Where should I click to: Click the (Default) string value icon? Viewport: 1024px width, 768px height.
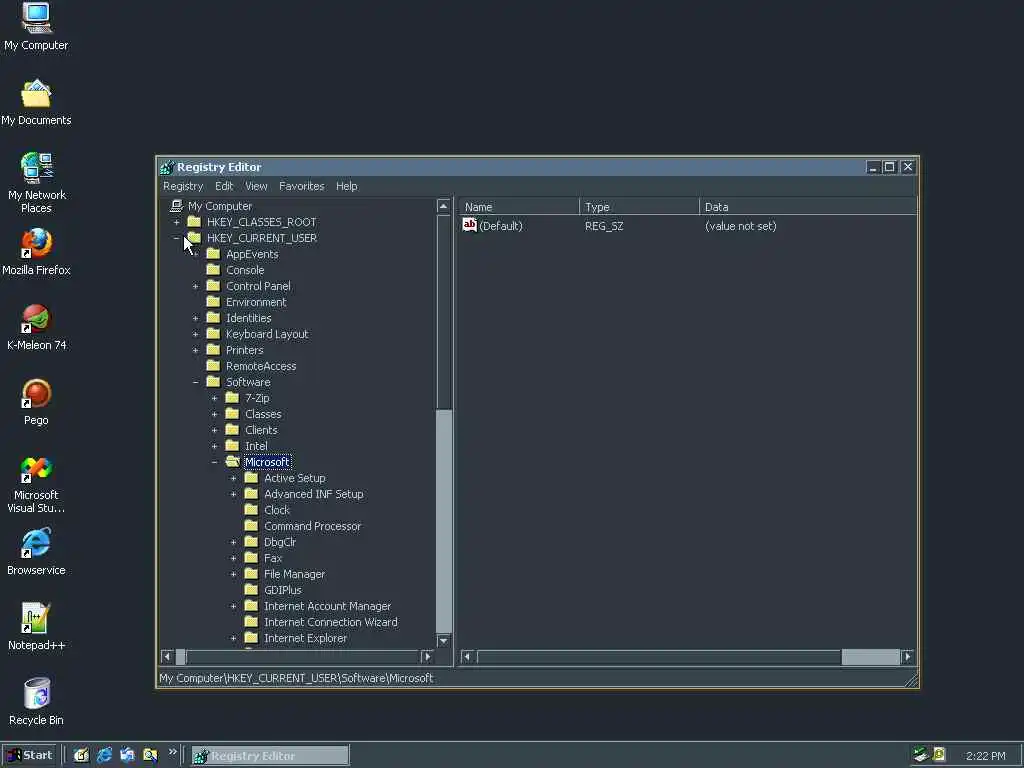[470, 225]
